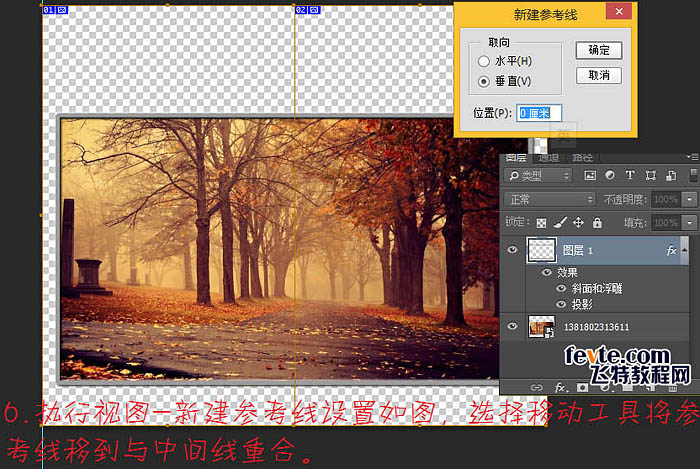Switch to the 图层 panel tab
700x469 pixels.
click(x=516, y=158)
